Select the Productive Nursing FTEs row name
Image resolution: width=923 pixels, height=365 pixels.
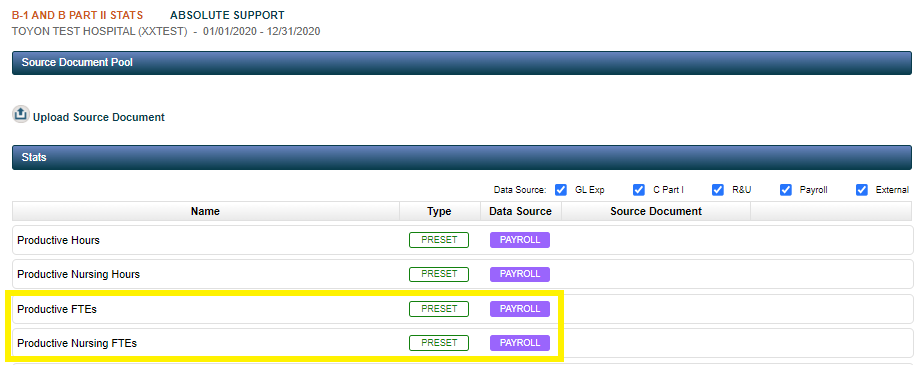[x=77, y=343]
